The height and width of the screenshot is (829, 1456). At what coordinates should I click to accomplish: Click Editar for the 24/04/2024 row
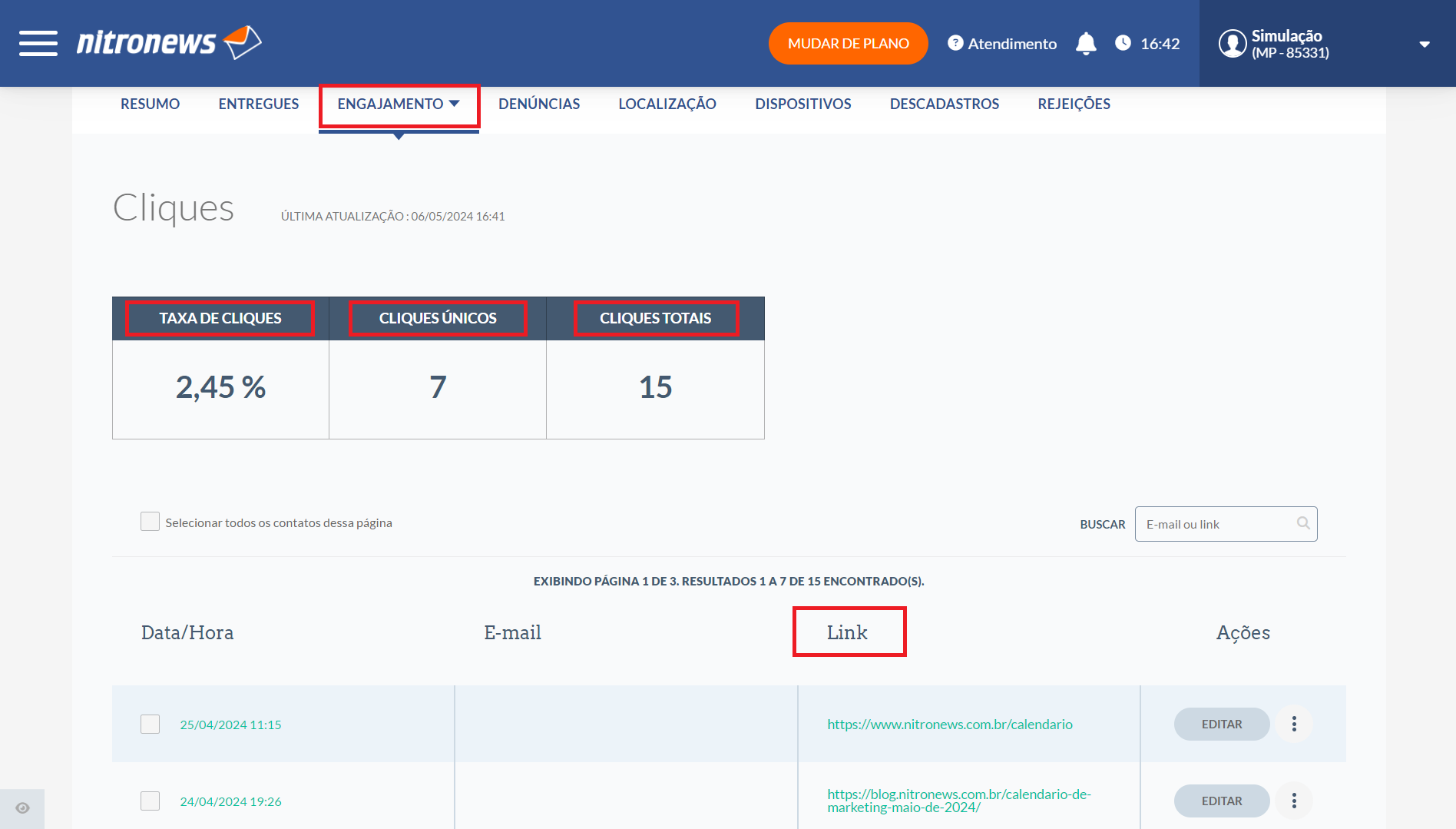(1222, 801)
